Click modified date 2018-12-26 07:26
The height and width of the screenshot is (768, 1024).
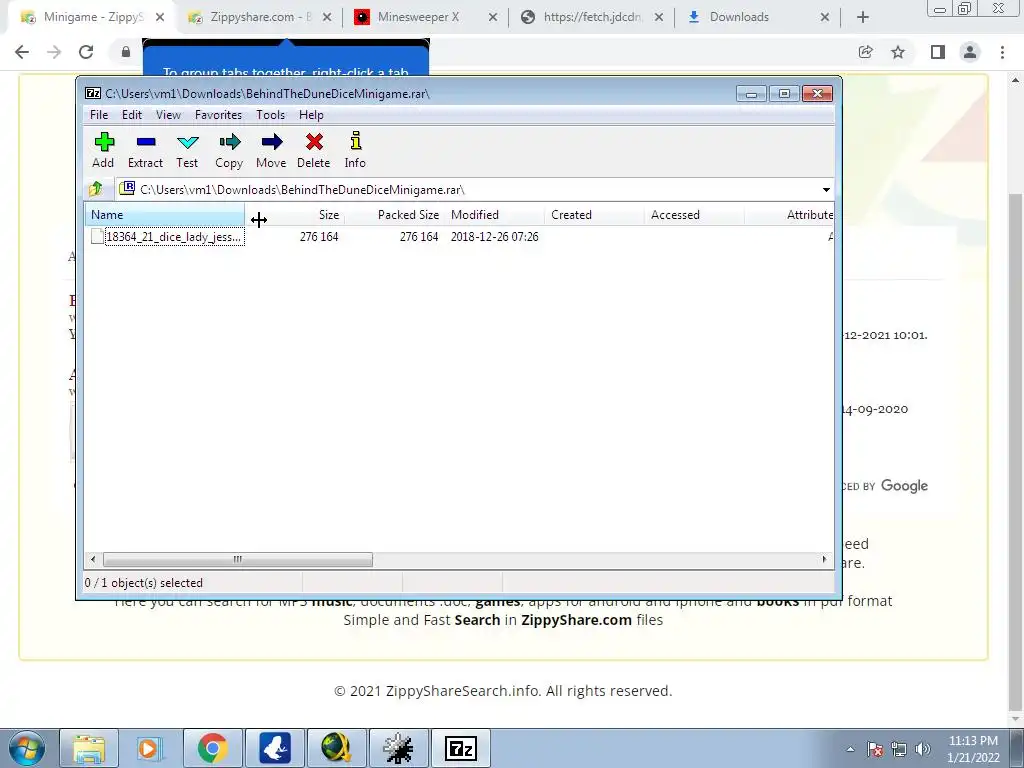tap(494, 237)
